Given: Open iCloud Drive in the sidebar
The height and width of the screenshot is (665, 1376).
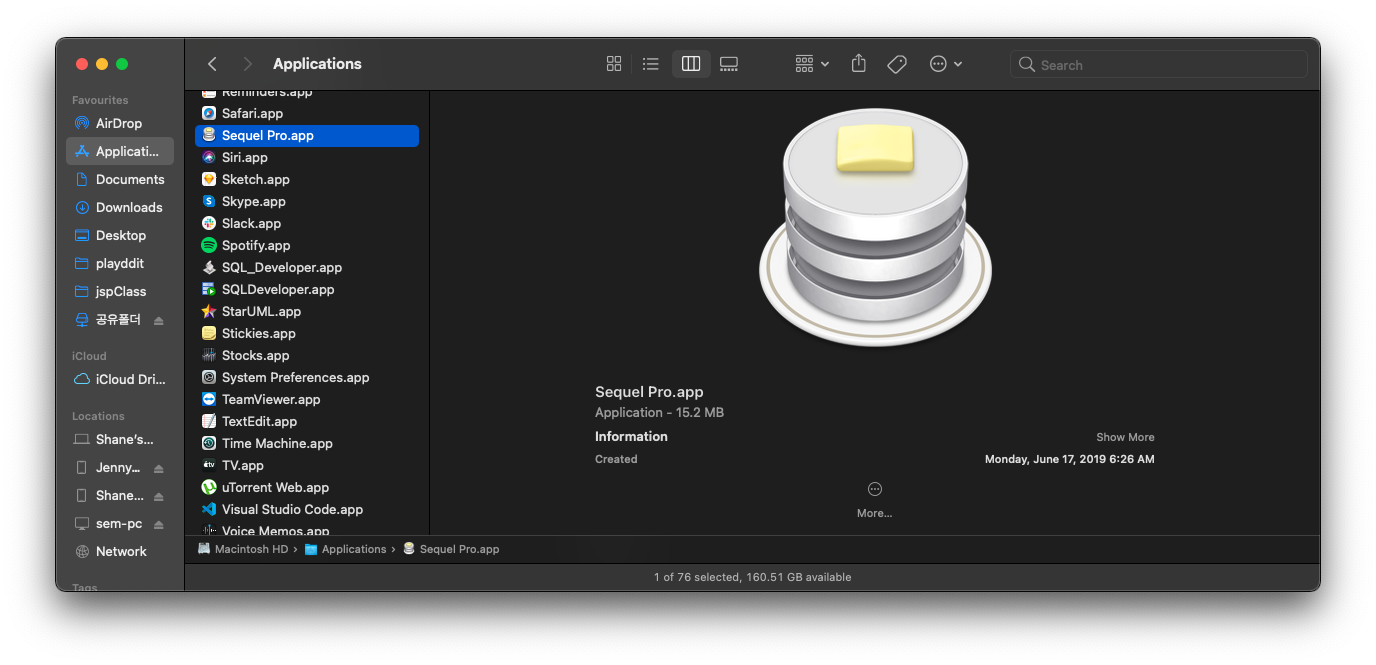Looking at the screenshot, I should click(x=119, y=379).
